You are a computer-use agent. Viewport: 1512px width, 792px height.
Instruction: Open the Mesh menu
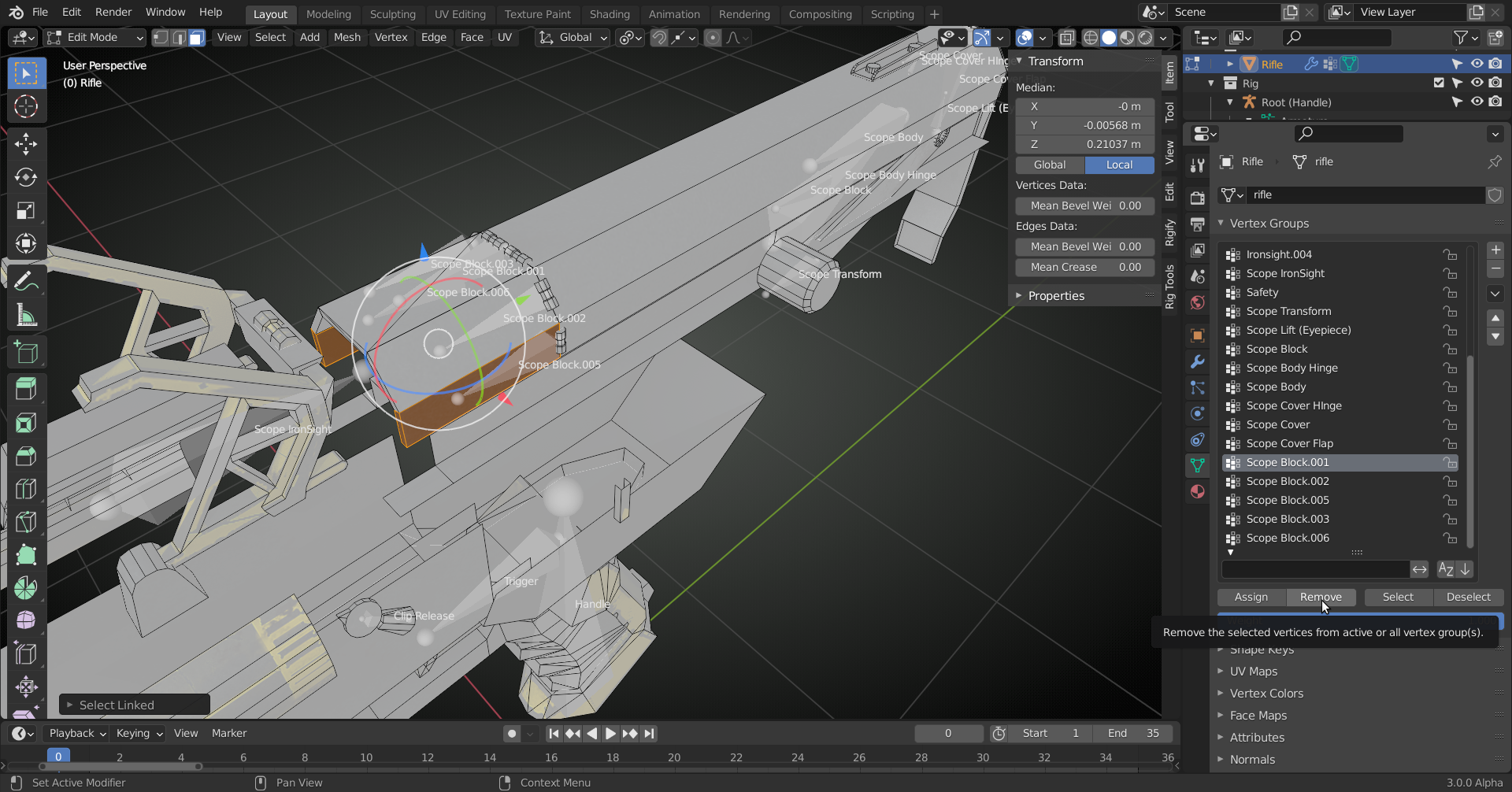coord(346,38)
